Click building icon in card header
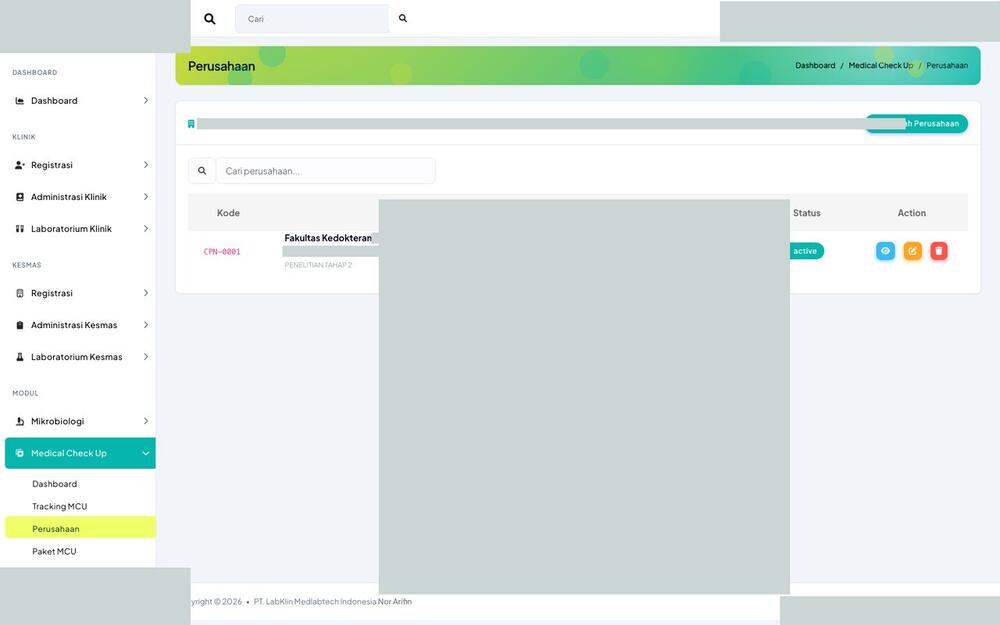This screenshot has height=625, width=1000. (191, 124)
